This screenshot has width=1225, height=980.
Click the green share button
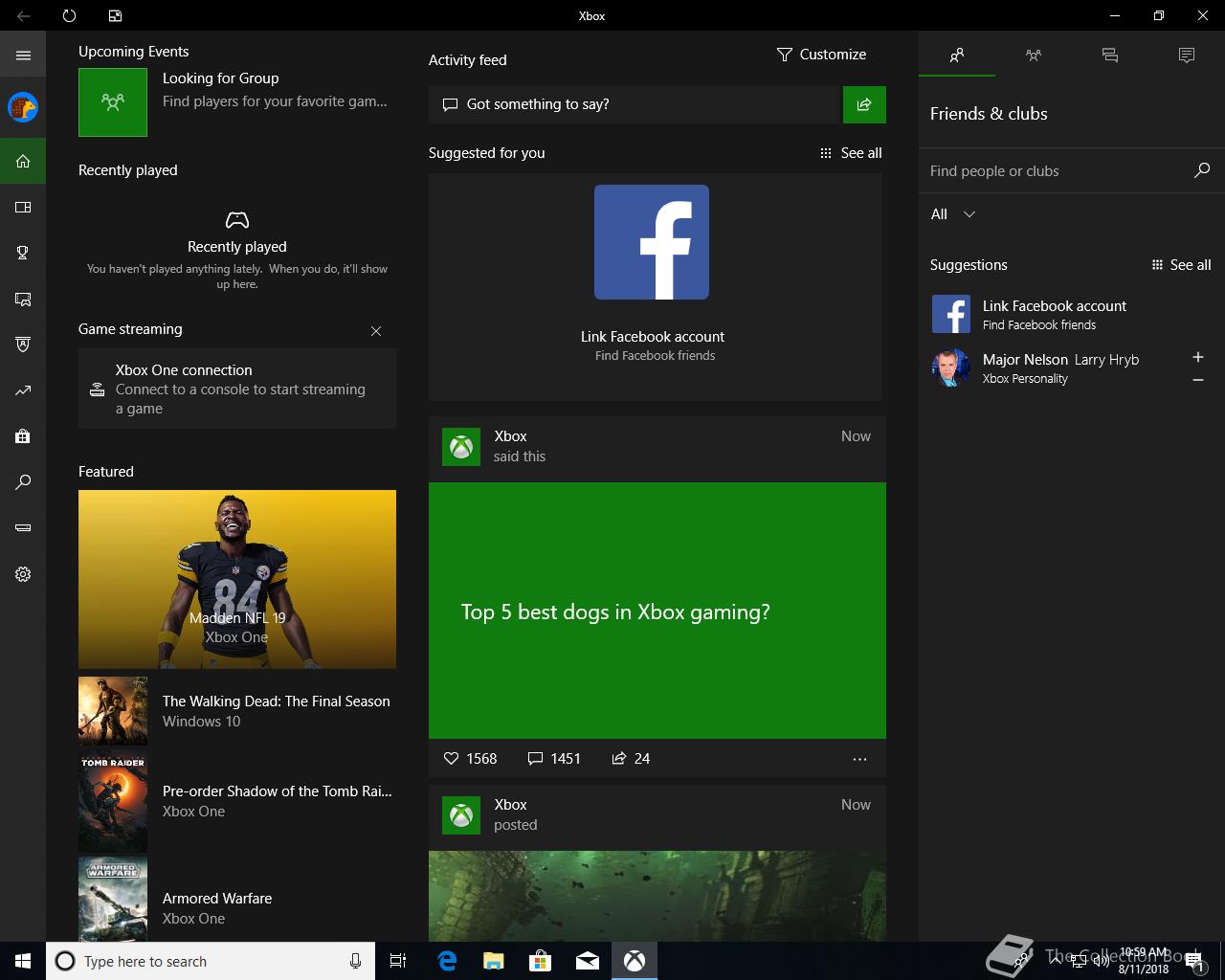click(864, 104)
